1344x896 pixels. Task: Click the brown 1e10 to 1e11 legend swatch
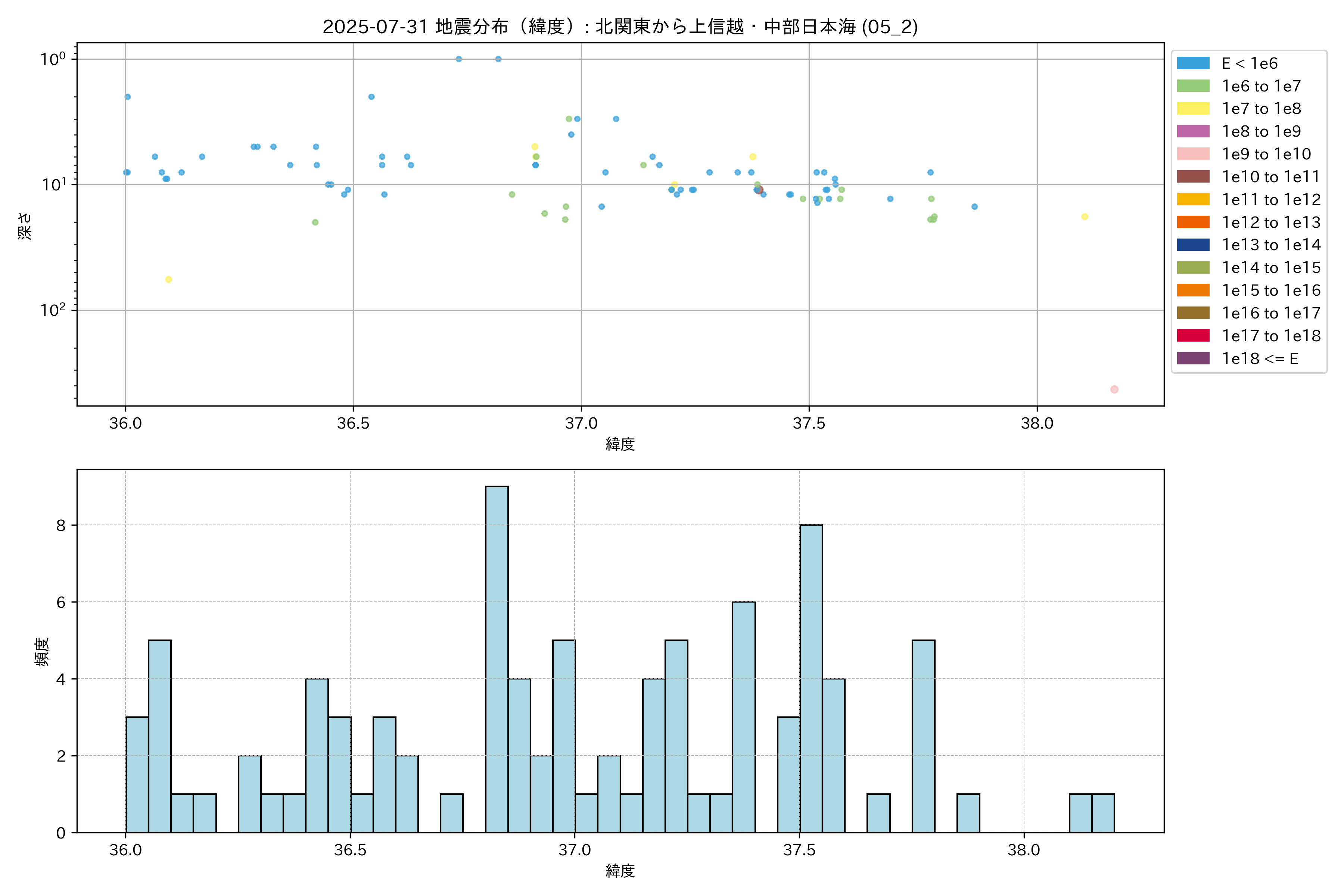[x=1193, y=177]
